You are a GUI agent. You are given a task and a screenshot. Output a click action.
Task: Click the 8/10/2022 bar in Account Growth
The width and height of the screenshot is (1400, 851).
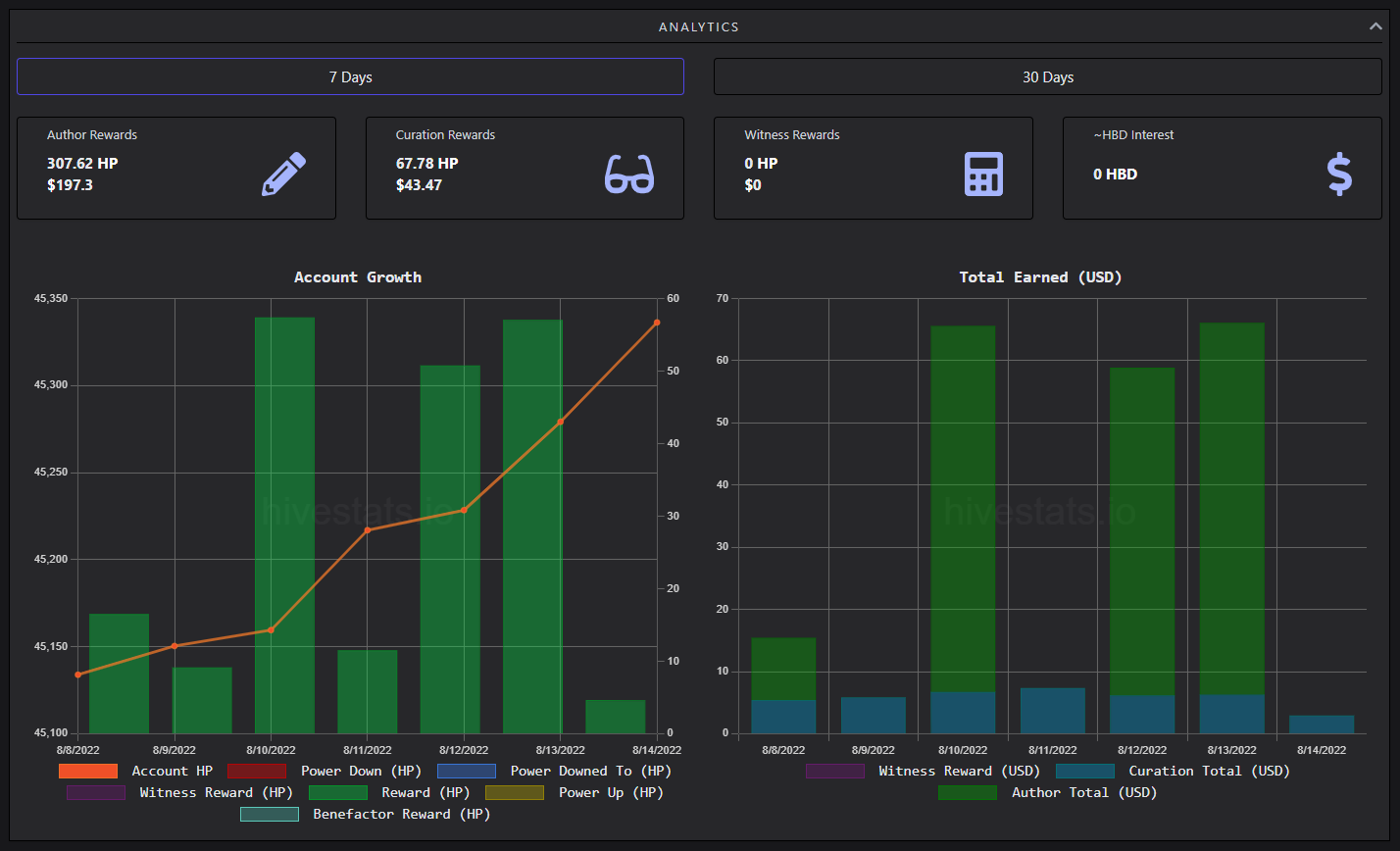pos(284,525)
